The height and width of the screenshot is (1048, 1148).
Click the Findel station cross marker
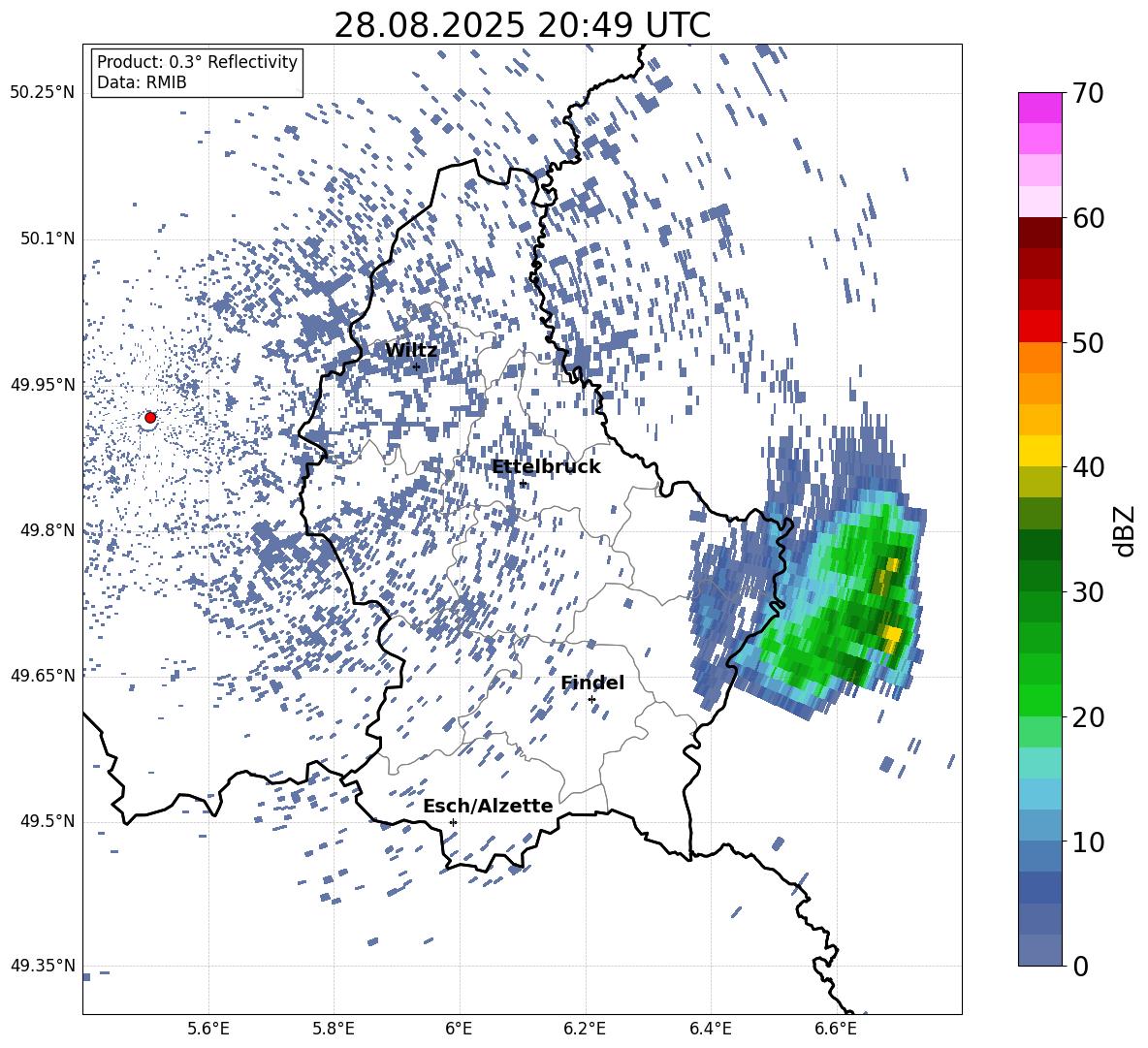tap(591, 700)
